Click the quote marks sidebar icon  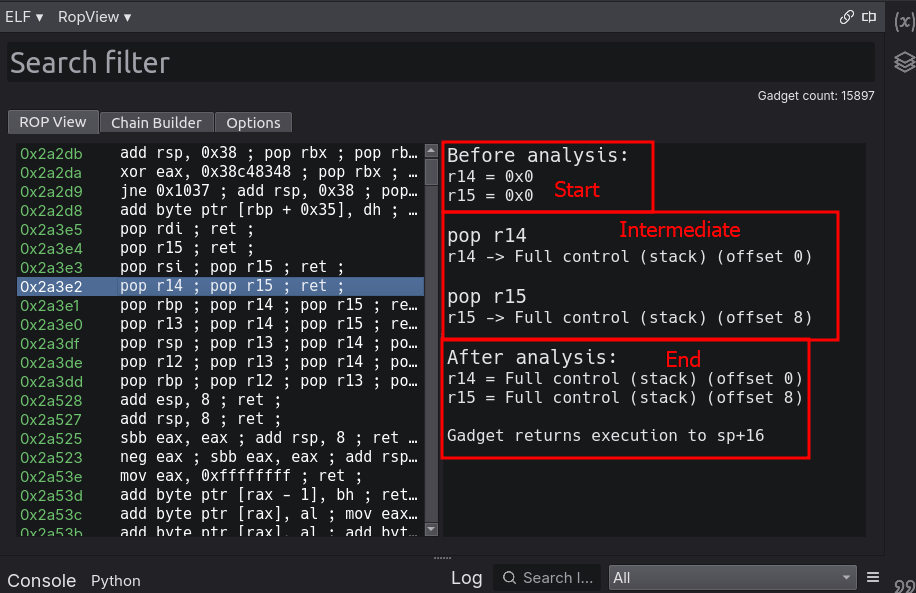point(903,585)
